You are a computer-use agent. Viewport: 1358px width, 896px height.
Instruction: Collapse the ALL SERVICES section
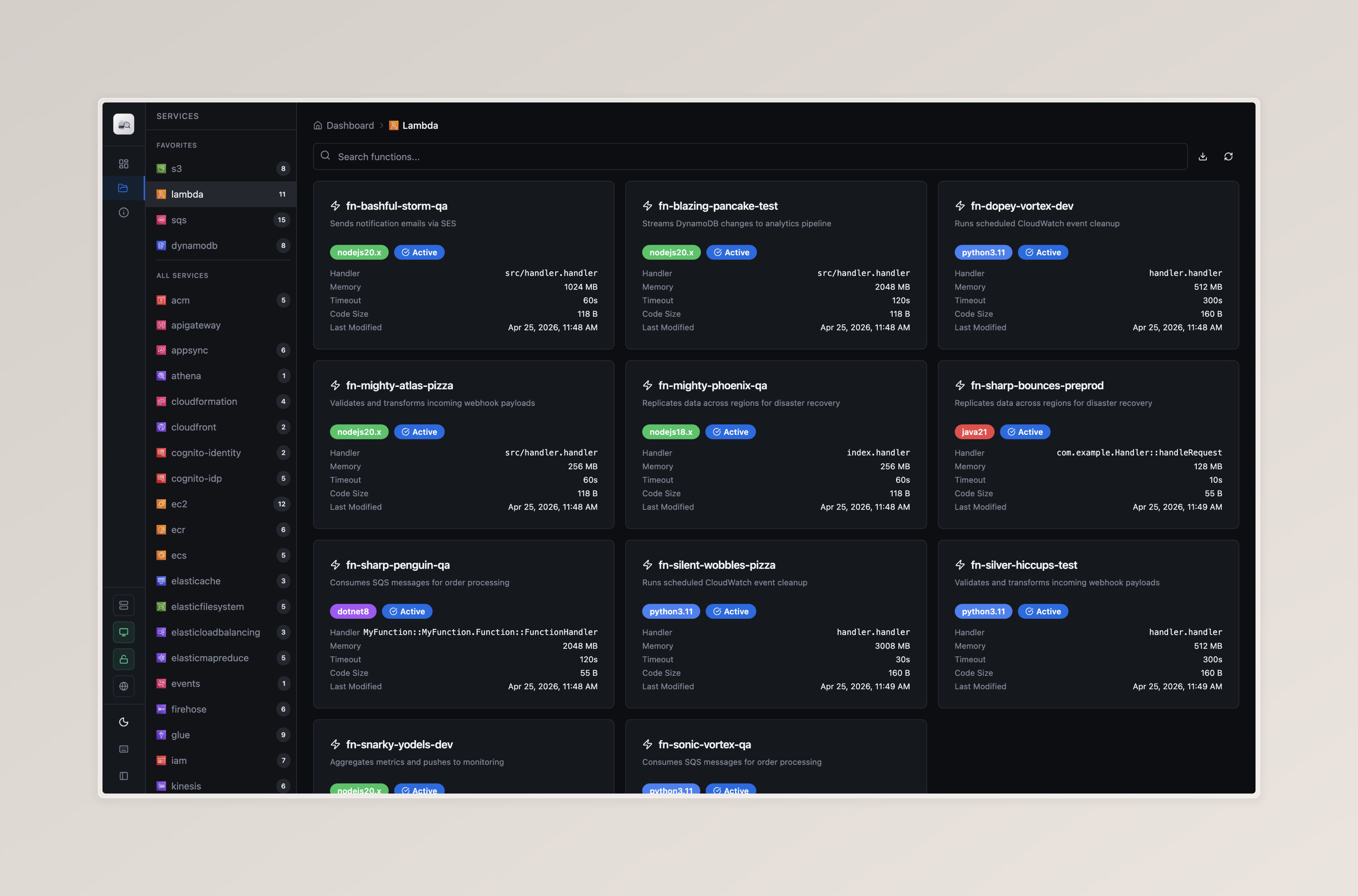[x=182, y=275]
